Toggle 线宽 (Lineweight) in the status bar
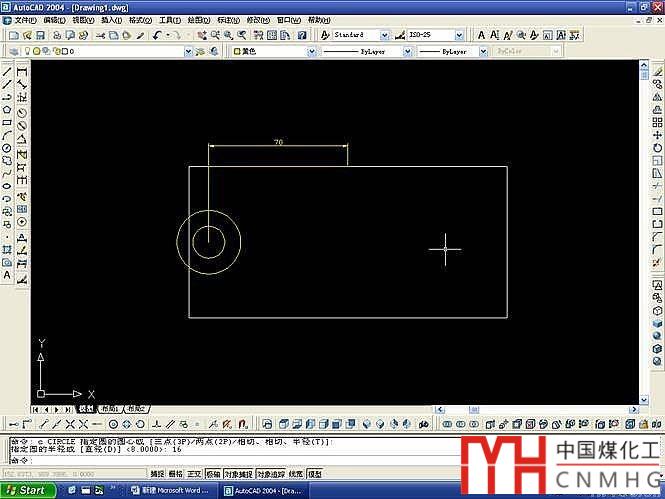 [296, 474]
